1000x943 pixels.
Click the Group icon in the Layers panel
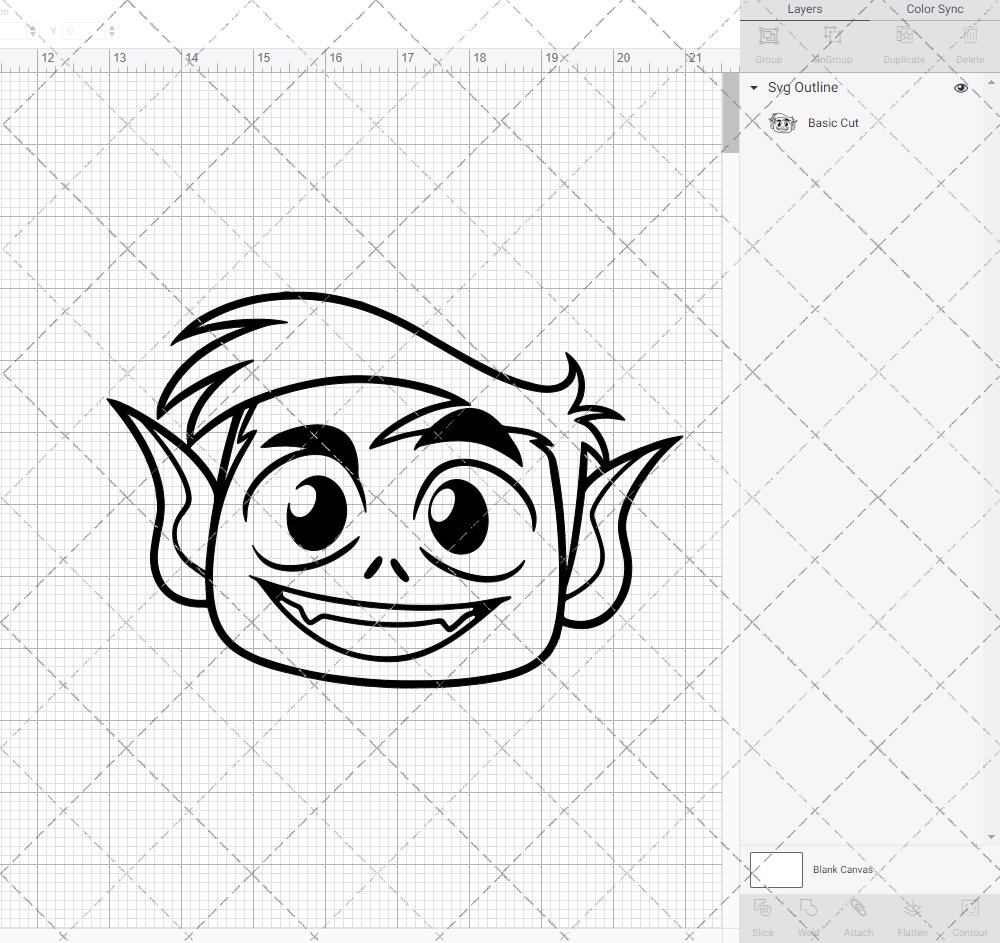(x=768, y=40)
